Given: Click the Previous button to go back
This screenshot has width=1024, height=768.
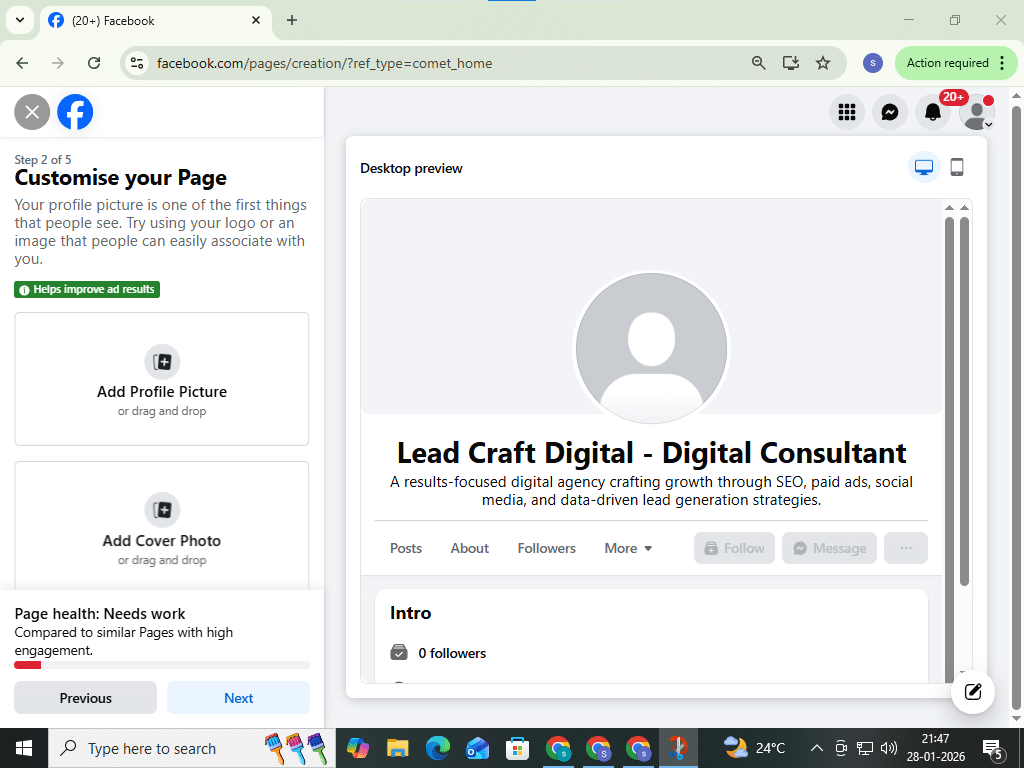Looking at the screenshot, I should [x=85, y=697].
